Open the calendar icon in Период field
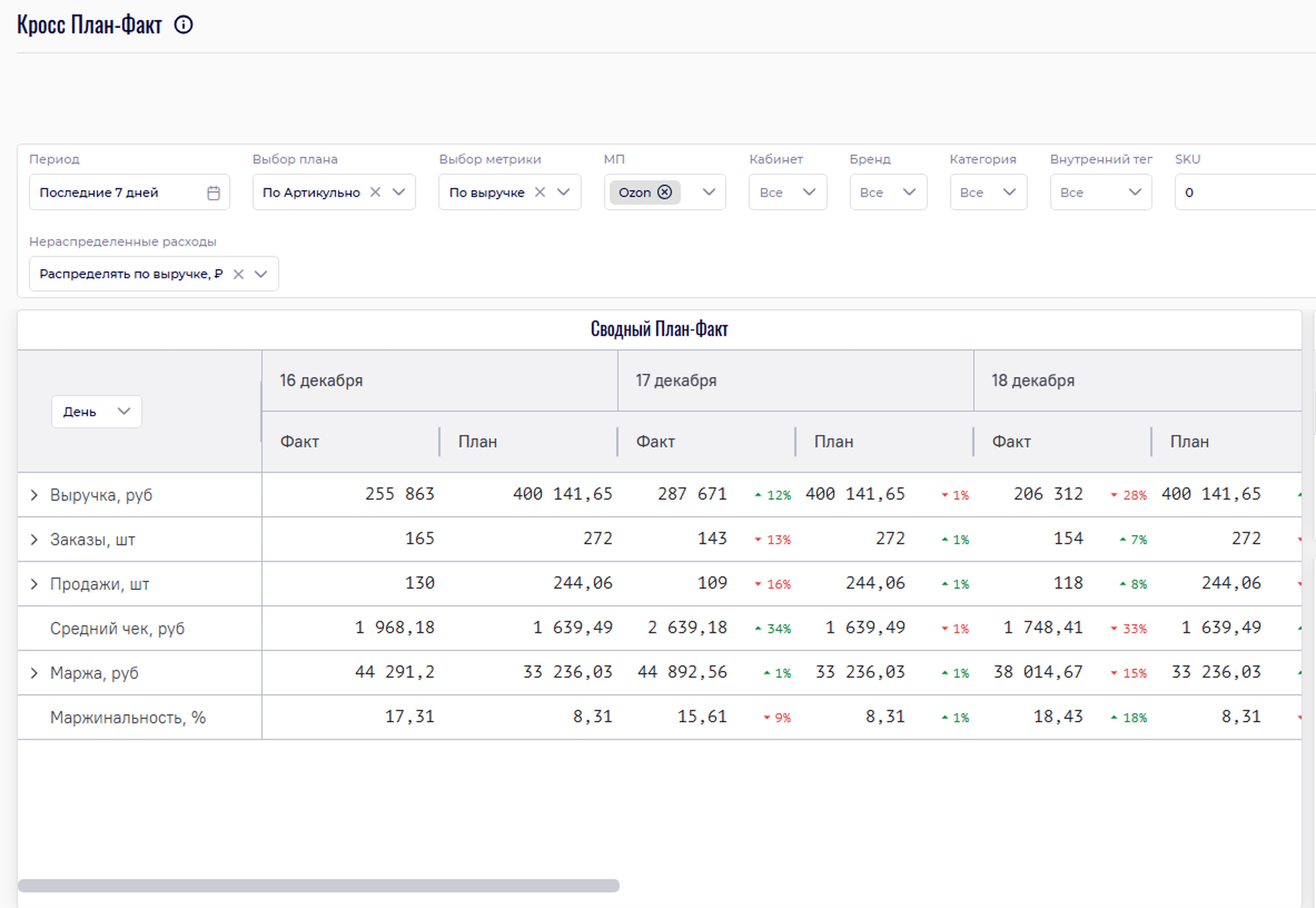1316x908 pixels. pyautogui.click(x=213, y=193)
